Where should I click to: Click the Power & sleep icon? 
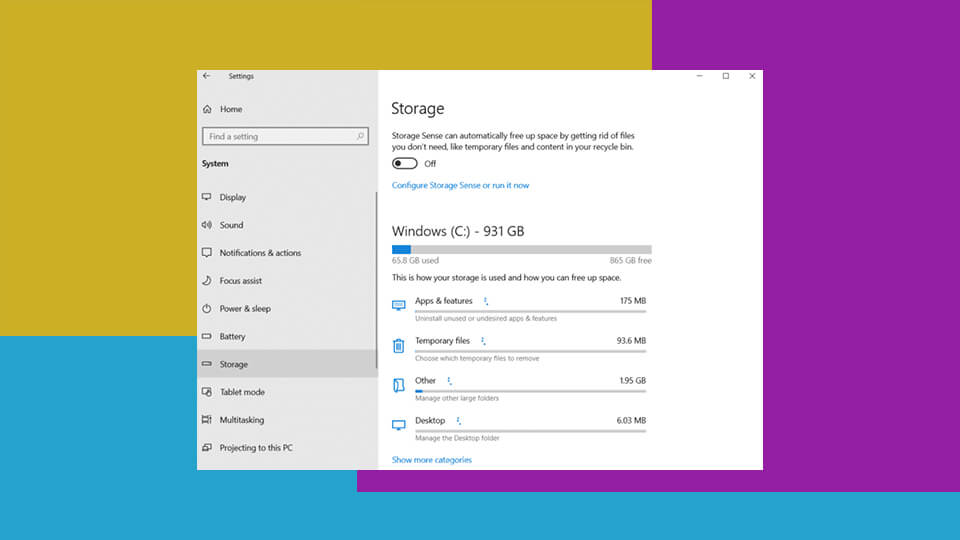[x=207, y=309]
